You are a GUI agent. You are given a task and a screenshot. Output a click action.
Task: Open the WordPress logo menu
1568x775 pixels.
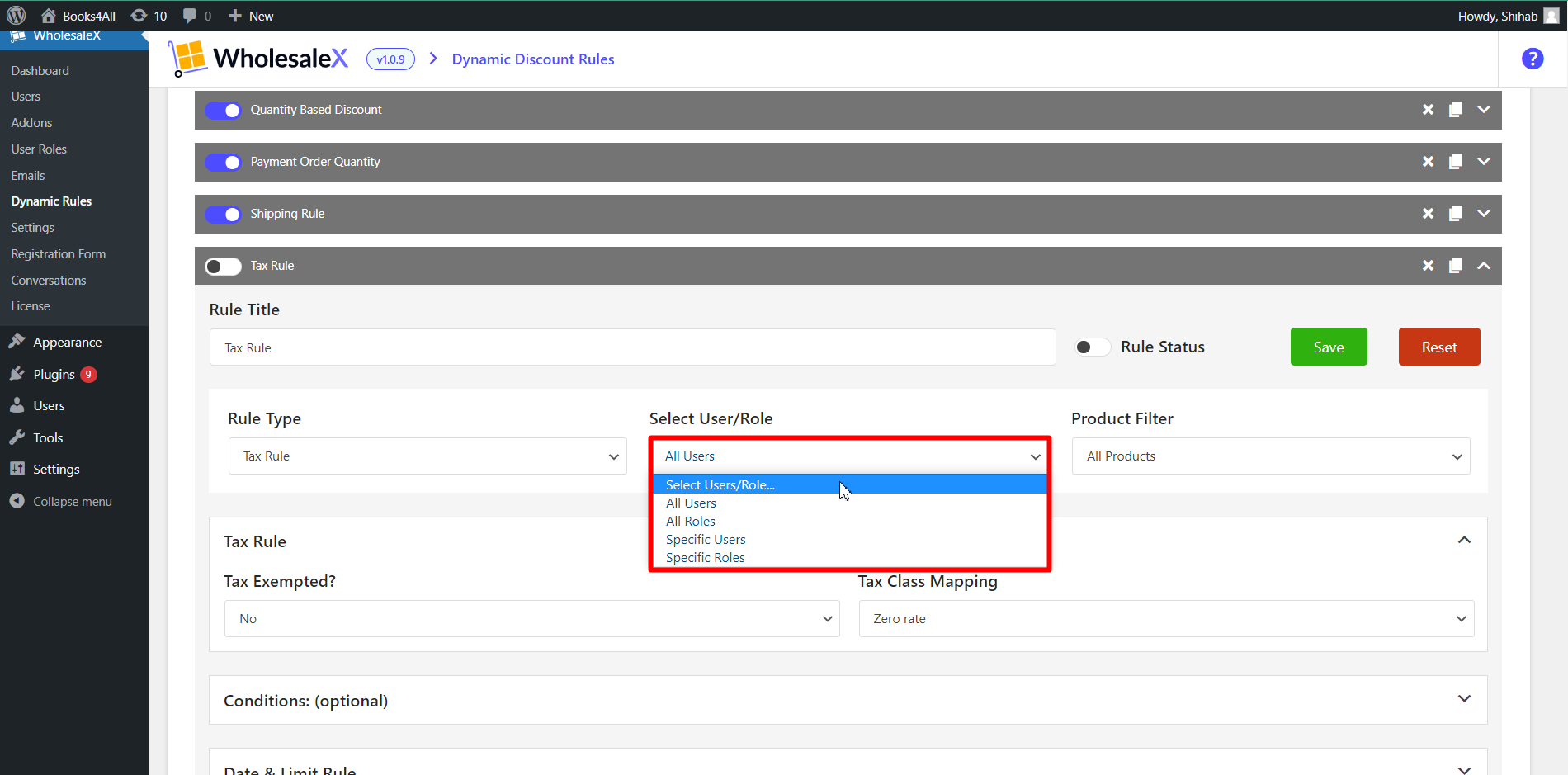click(x=17, y=16)
